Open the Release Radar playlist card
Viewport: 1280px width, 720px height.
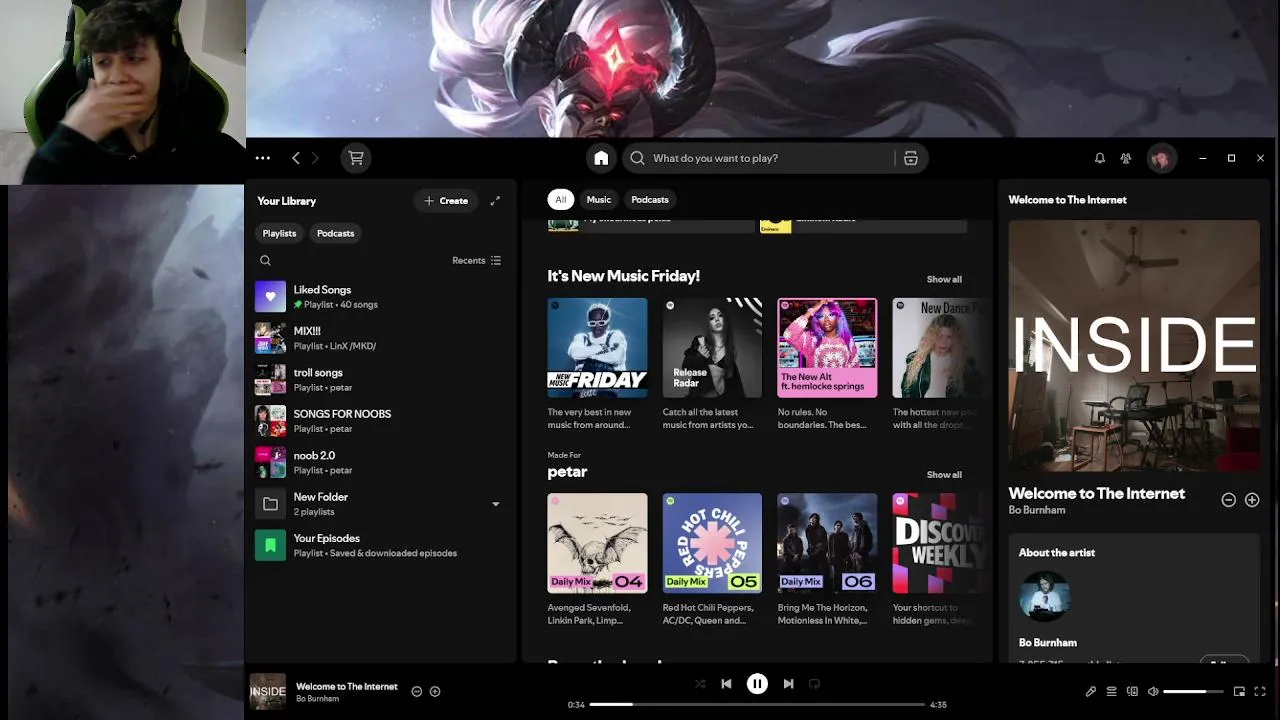(712, 365)
